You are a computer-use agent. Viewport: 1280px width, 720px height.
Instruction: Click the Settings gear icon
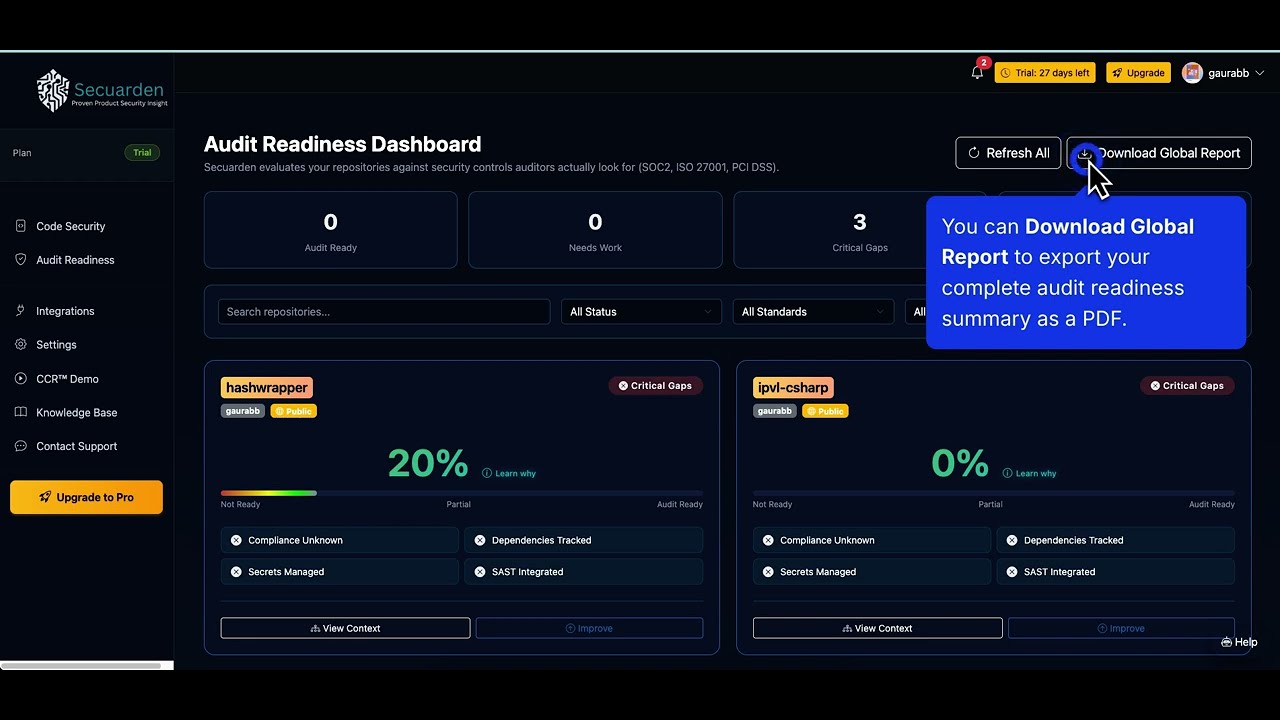tap(20, 345)
